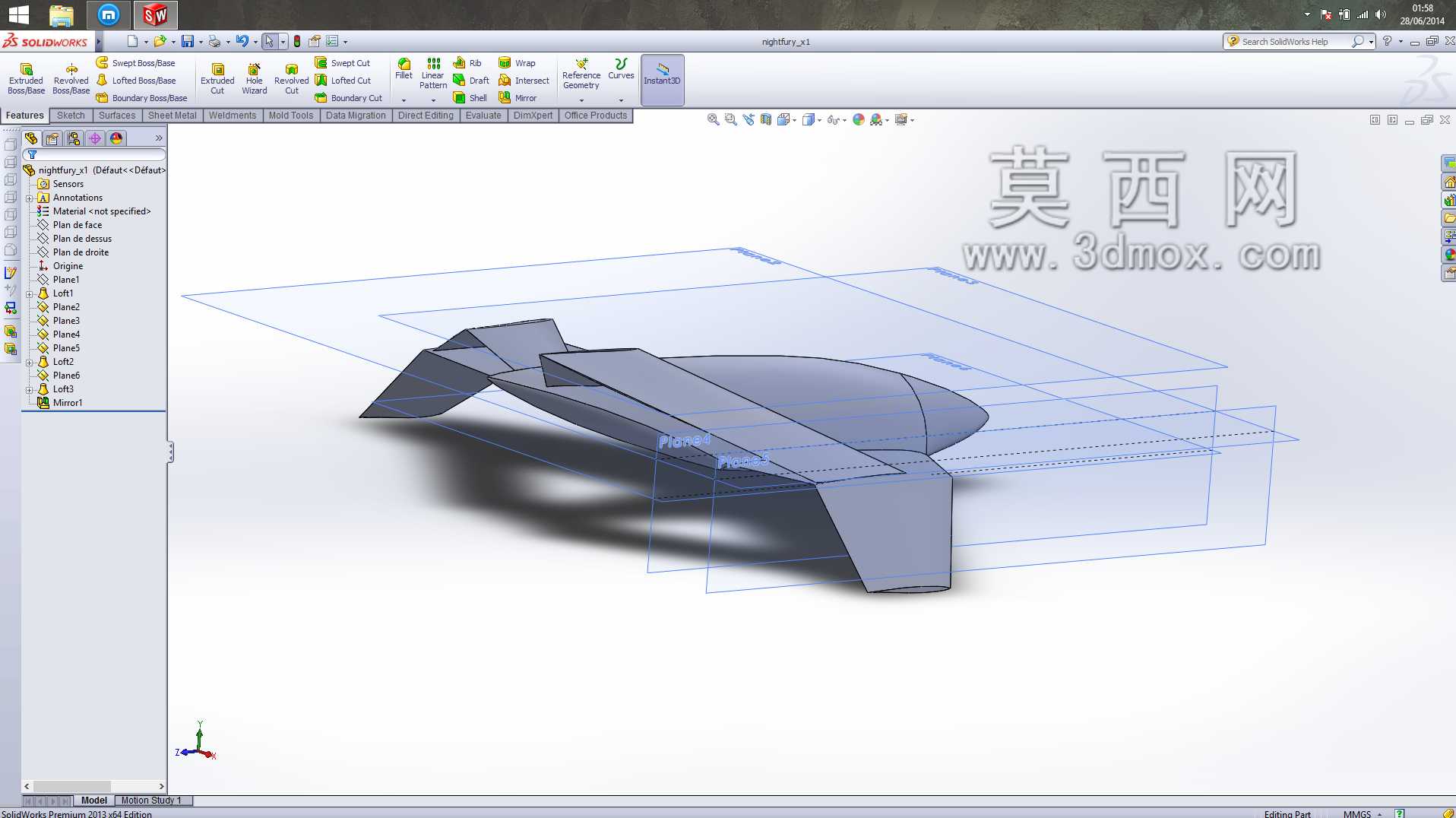Open the Curves dropdown arrow
The image size is (1456, 818).
[621, 100]
